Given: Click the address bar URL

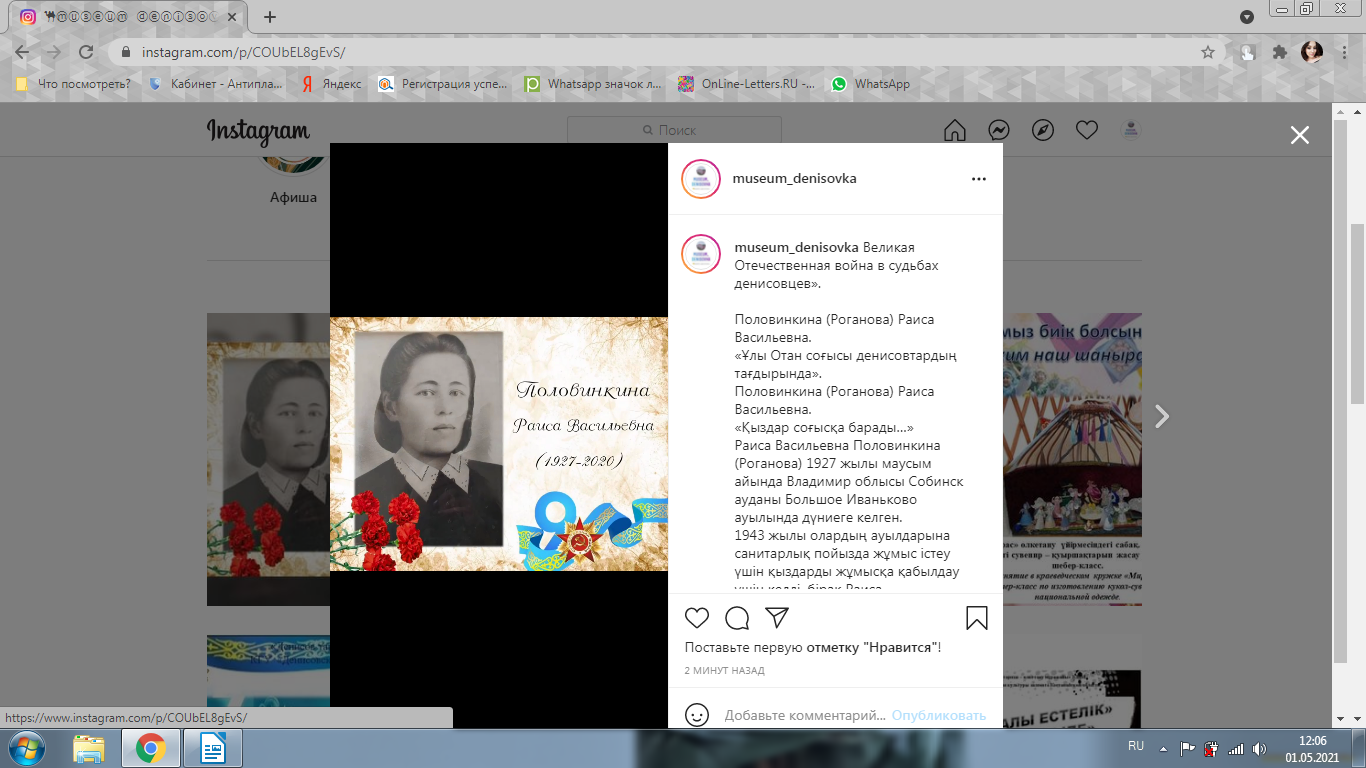Looking at the screenshot, I should (244, 52).
